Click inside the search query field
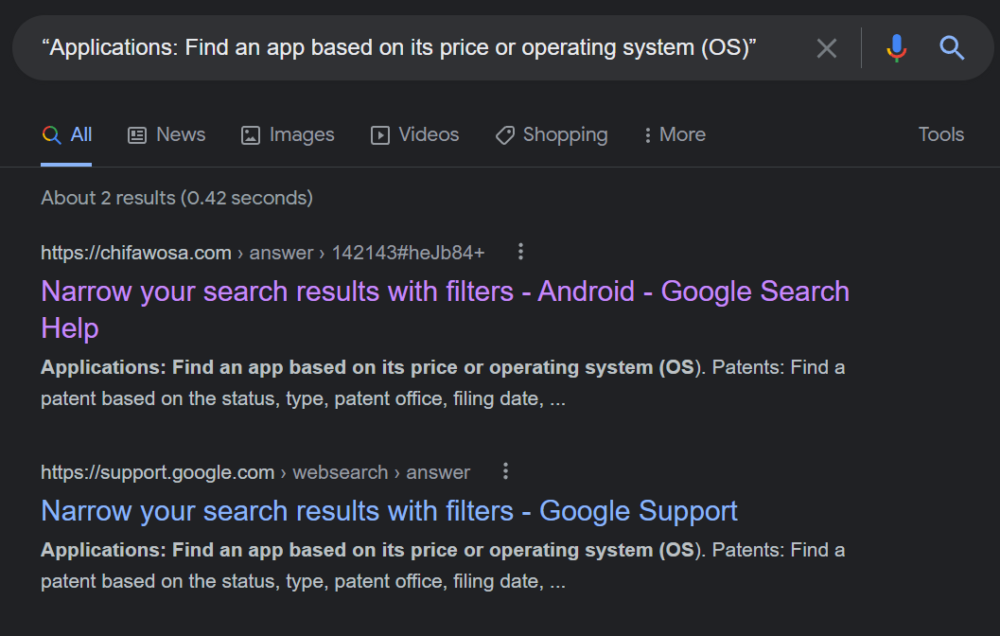The height and width of the screenshot is (636, 1000). point(400,48)
